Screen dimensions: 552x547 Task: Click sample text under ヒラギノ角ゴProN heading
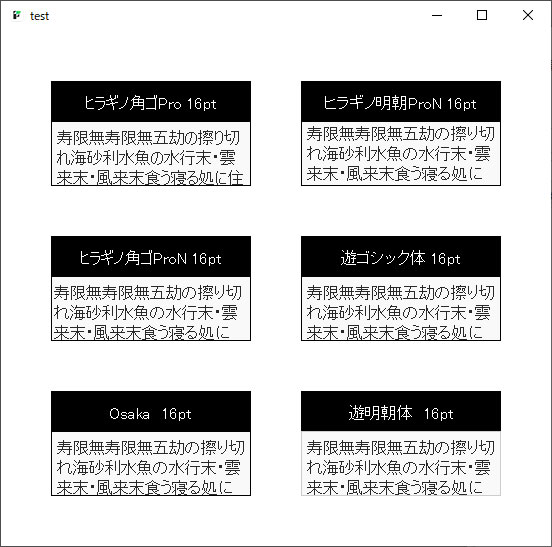[x=151, y=309]
